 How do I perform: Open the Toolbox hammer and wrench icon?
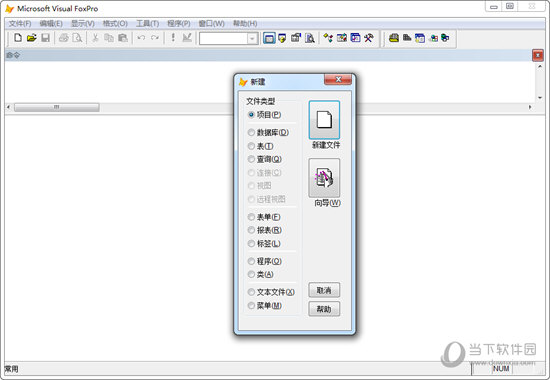point(369,38)
